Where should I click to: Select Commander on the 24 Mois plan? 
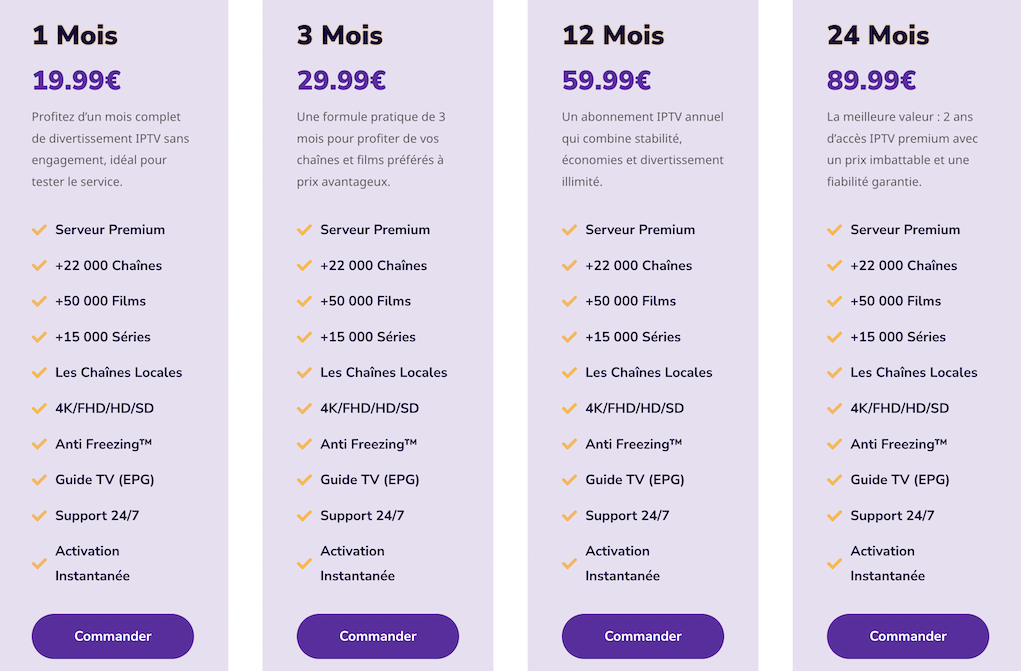point(907,636)
